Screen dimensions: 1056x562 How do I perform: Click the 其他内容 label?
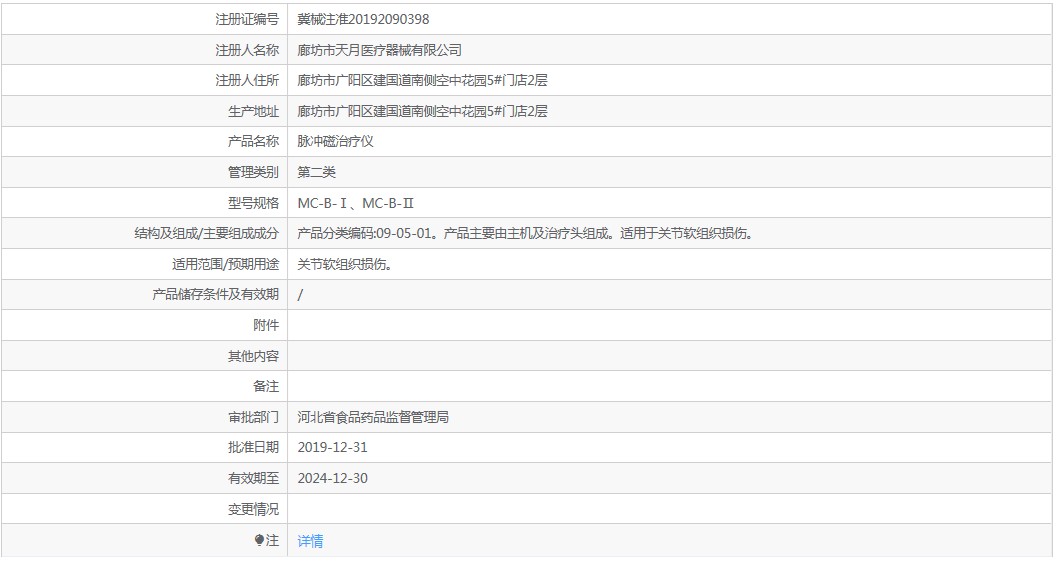[253, 356]
